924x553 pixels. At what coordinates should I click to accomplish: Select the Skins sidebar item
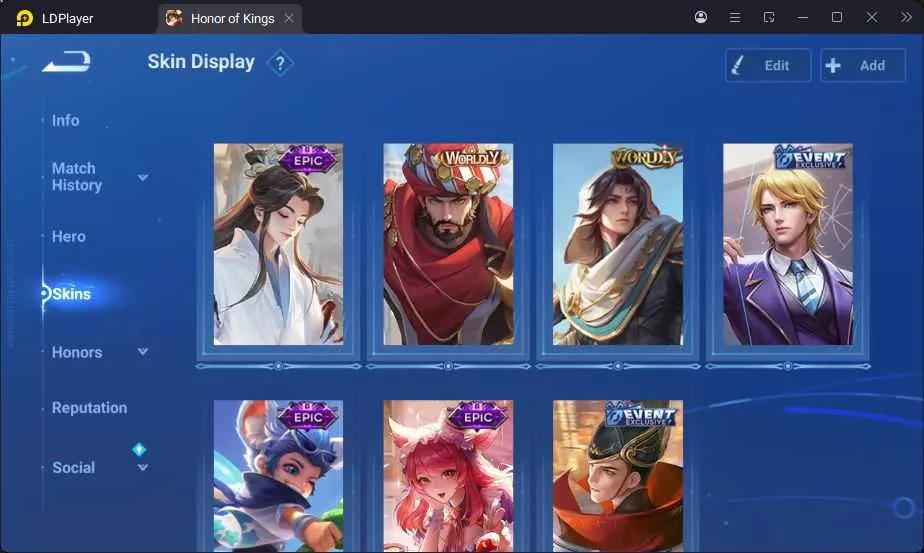(71, 294)
